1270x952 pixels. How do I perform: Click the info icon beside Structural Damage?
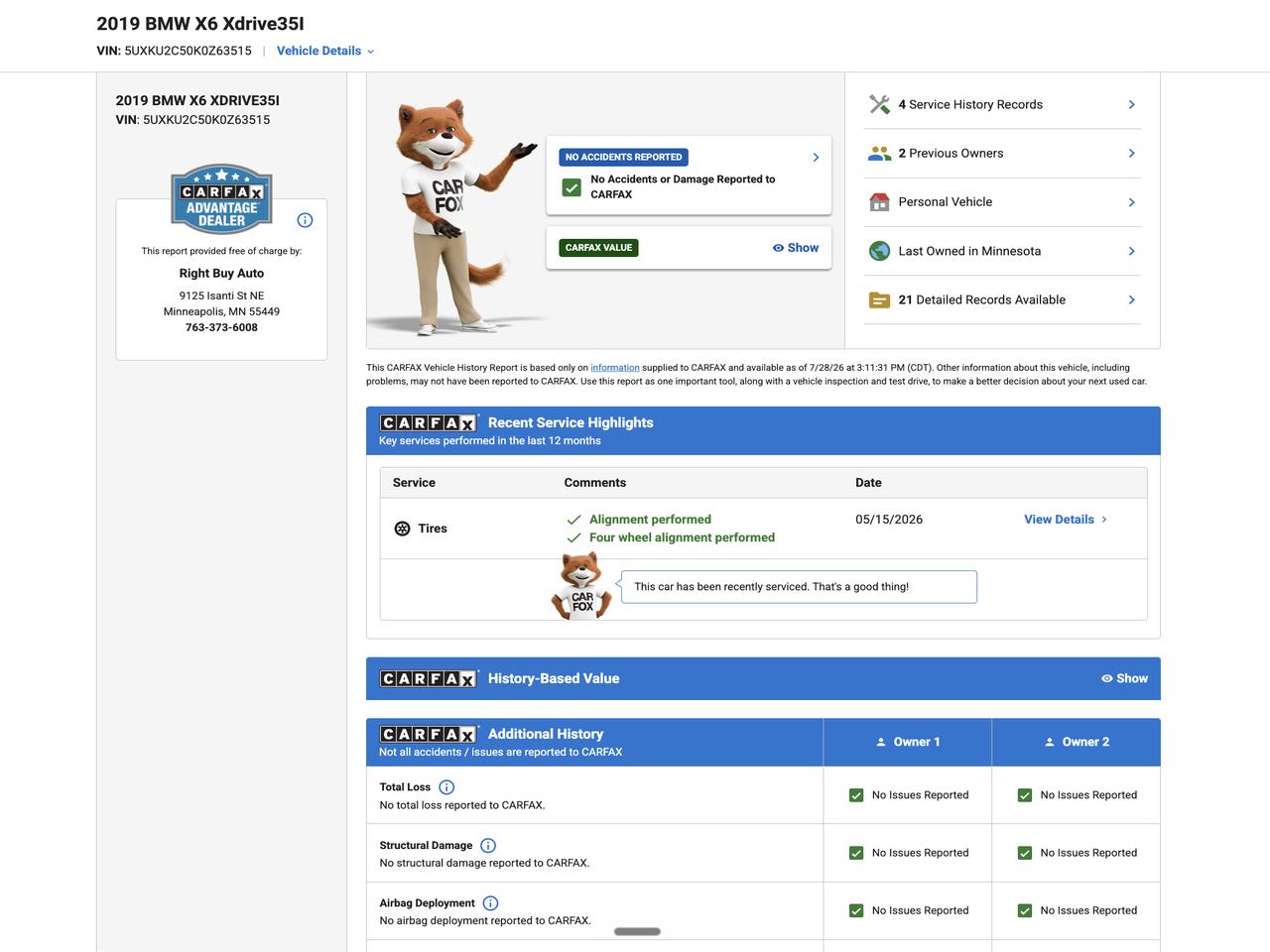click(x=488, y=846)
